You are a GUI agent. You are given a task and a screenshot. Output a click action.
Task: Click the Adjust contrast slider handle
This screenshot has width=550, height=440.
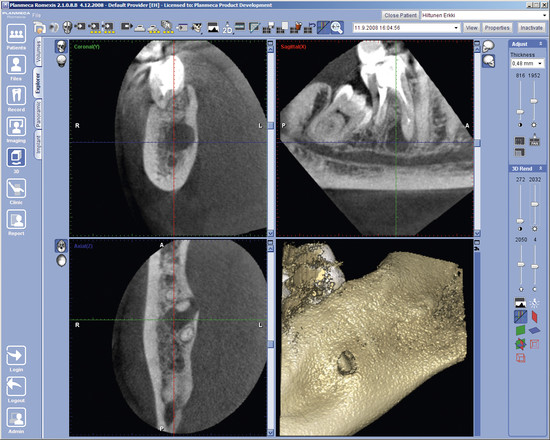(x=520, y=112)
